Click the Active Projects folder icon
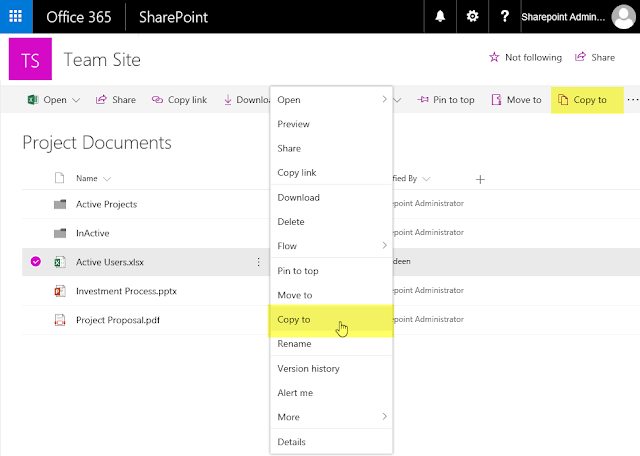The height and width of the screenshot is (456, 640). [x=60, y=204]
